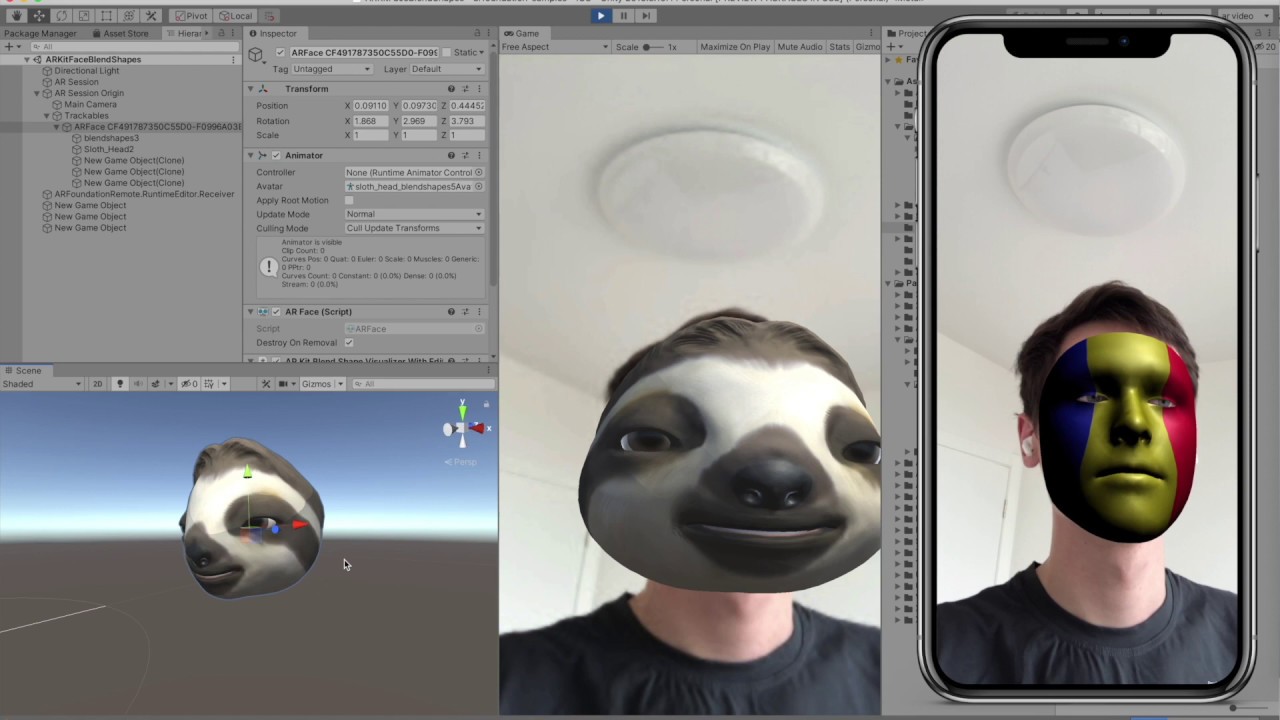Open Update Mode dropdown
Screen dimensions: 1280x720
coord(414,214)
